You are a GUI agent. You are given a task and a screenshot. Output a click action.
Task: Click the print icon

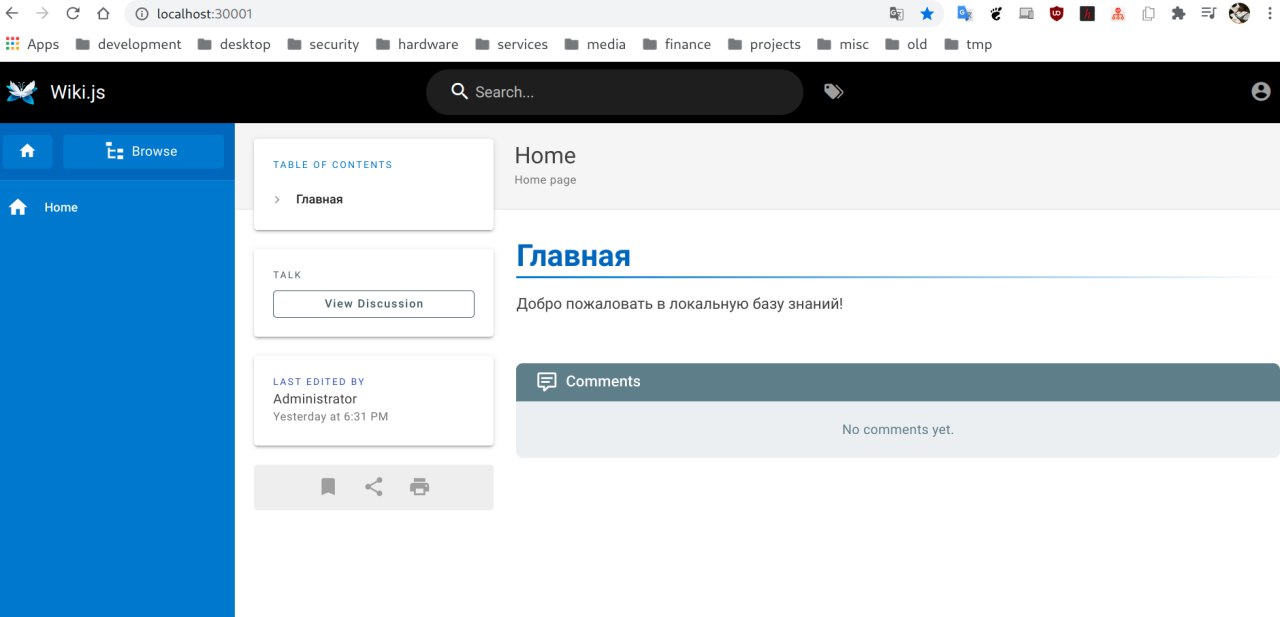point(420,487)
